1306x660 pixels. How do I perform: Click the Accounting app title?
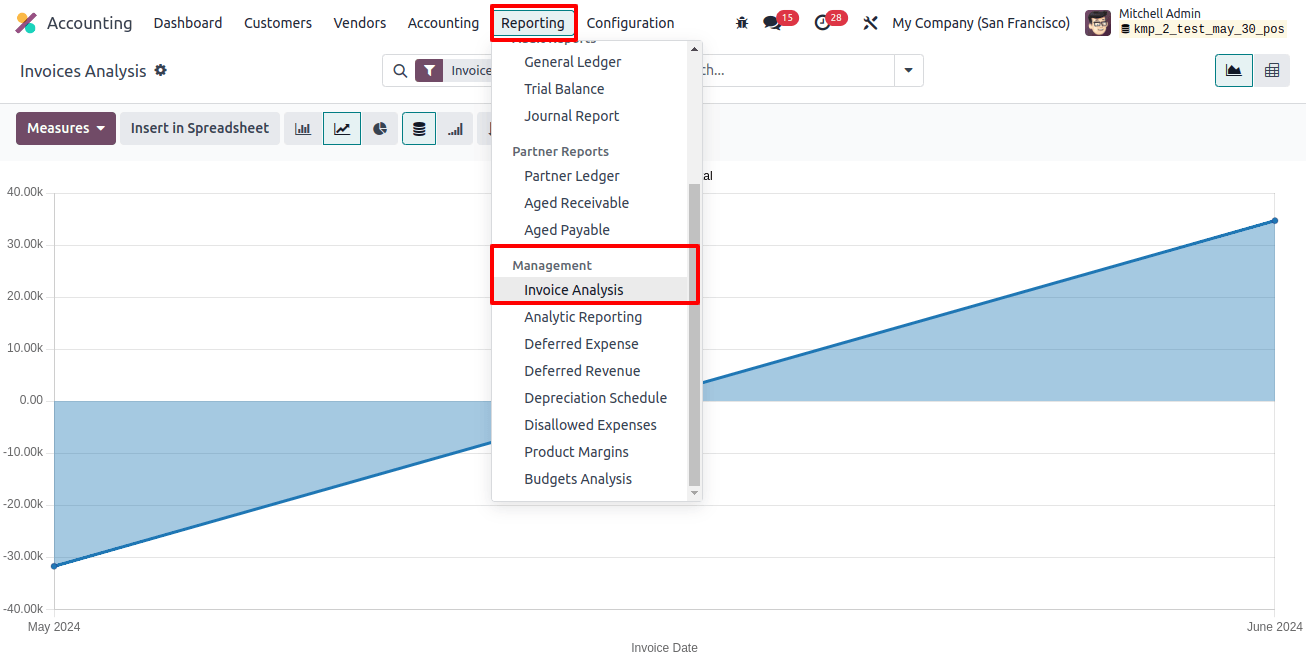coord(89,23)
